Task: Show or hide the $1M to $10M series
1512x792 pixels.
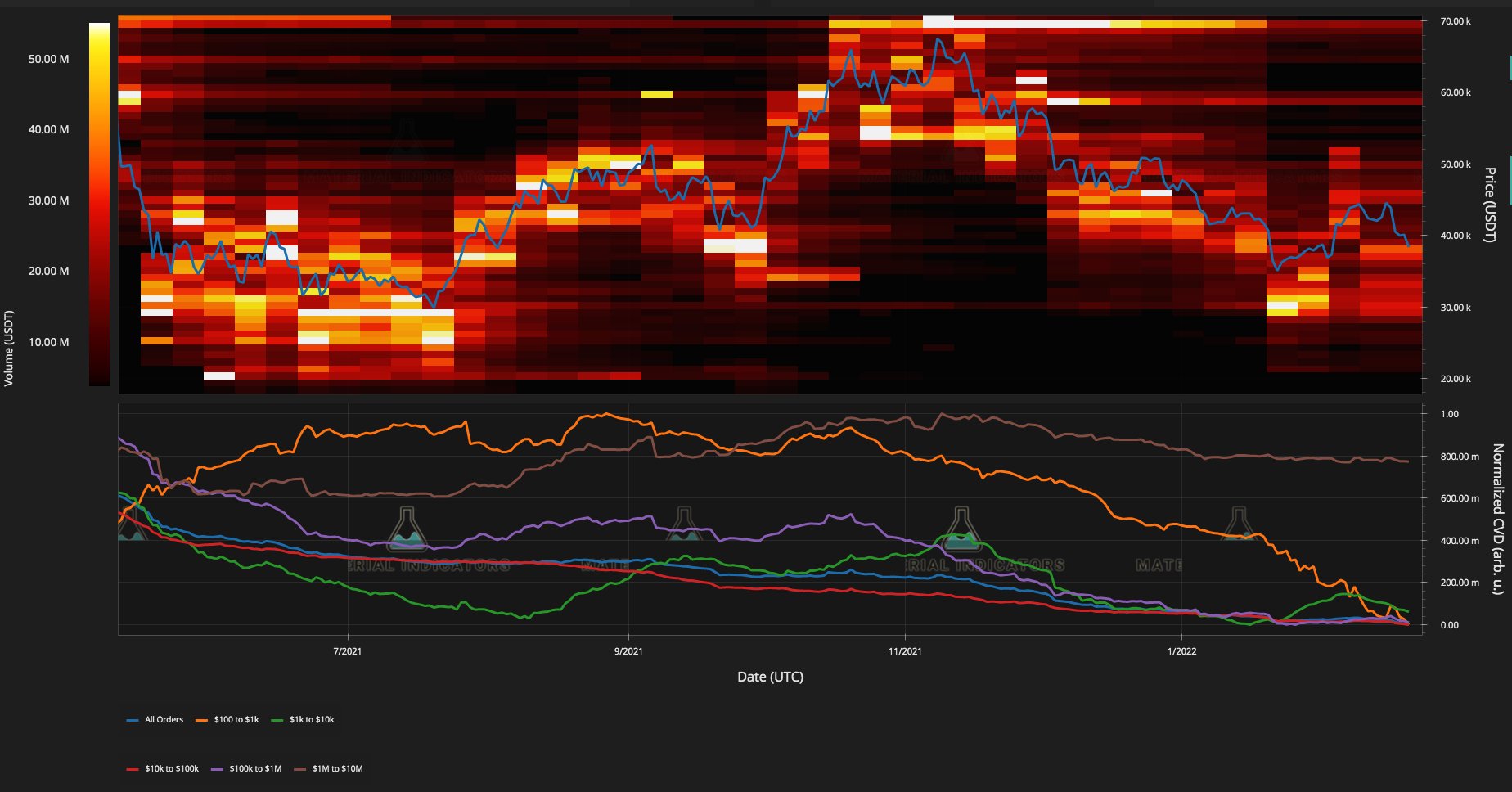Action: [x=329, y=769]
